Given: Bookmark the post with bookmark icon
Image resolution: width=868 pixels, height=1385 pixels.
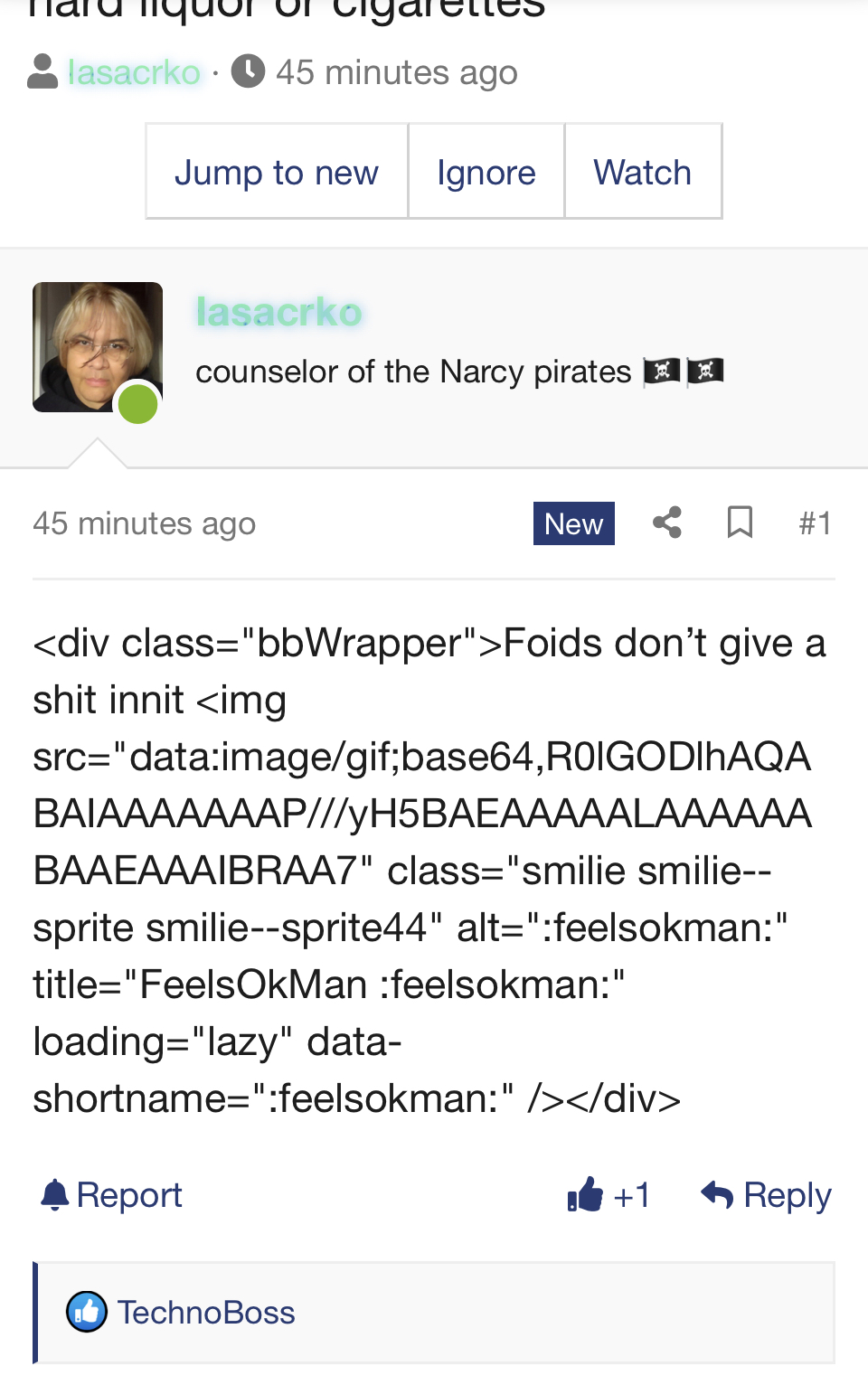Looking at the screenshot, I should click(740, 523).
